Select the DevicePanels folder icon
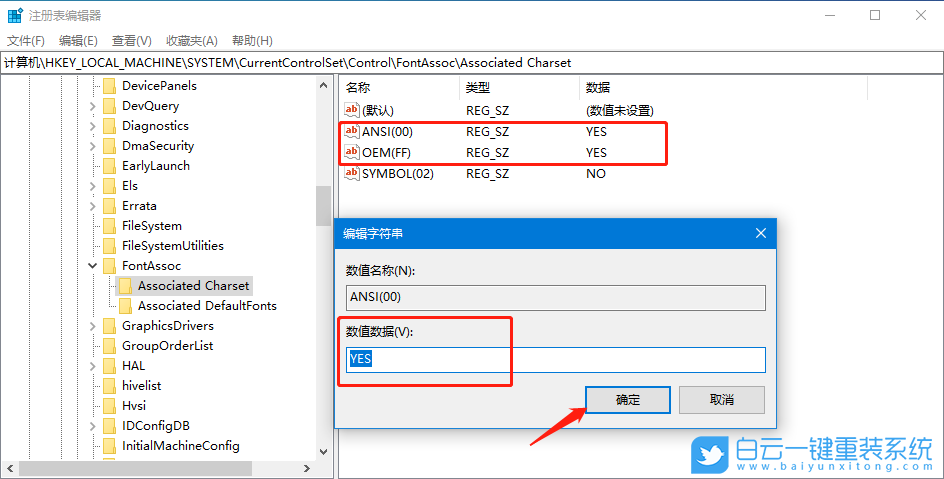This screenshot has width=944, height=479. point(109,86)
